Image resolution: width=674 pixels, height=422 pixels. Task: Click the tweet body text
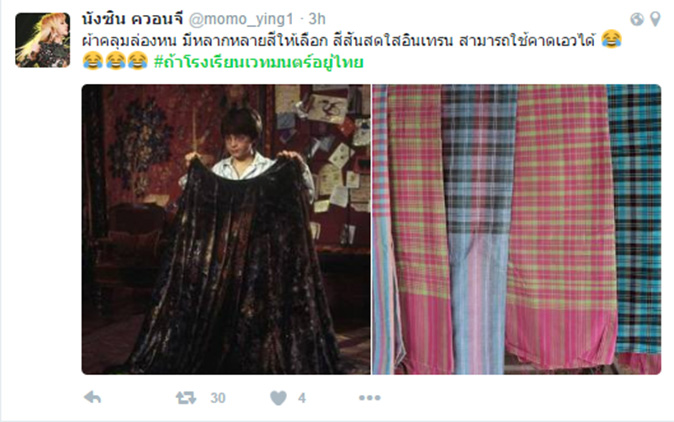pyautogui.click(x=339, y=40)
